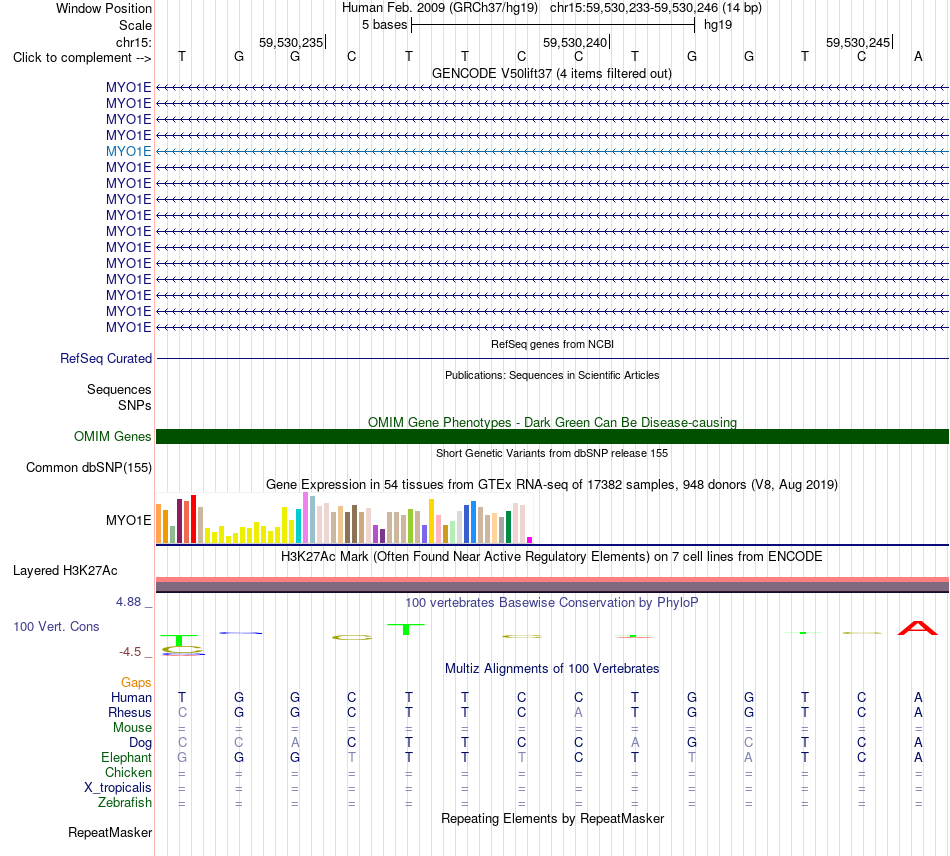Image resolution: width=950 pixels, height=856 pixels.
Task: Click the Chicken alignment row label
Action: click(128, 772)
